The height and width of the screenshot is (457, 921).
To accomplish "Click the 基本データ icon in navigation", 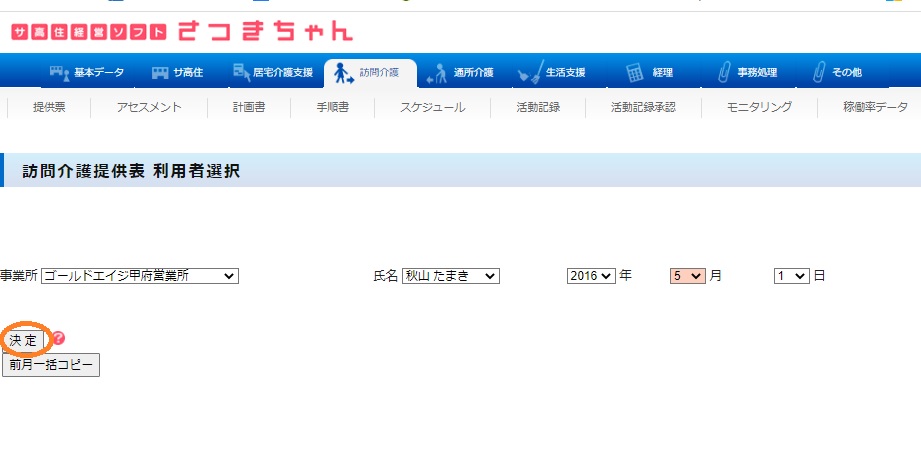I will coord(60,73).
